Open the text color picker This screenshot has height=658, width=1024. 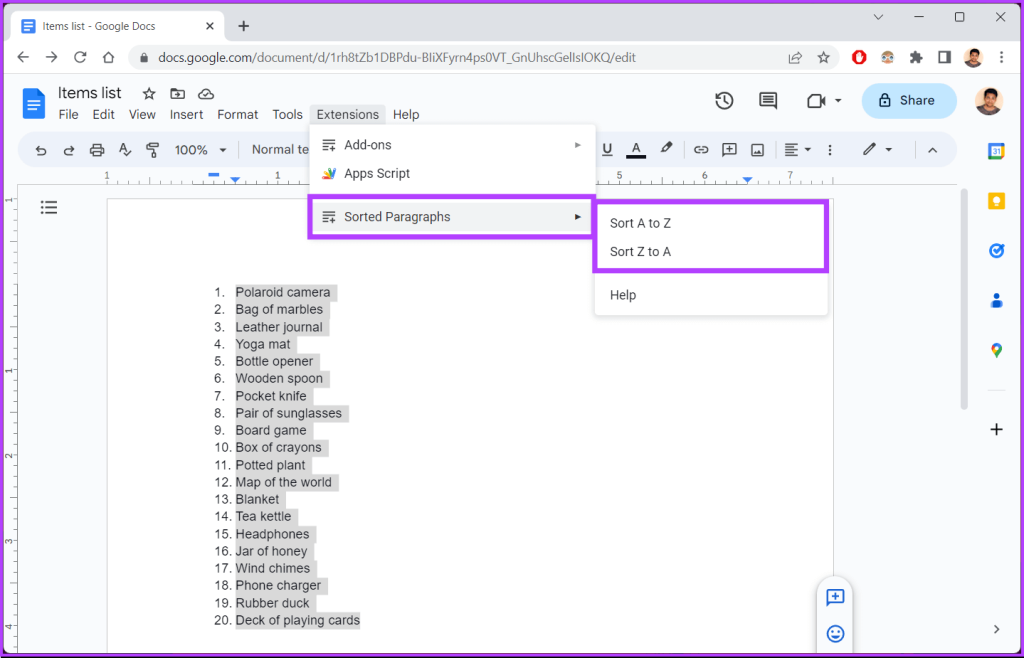(x=635, y=150)
